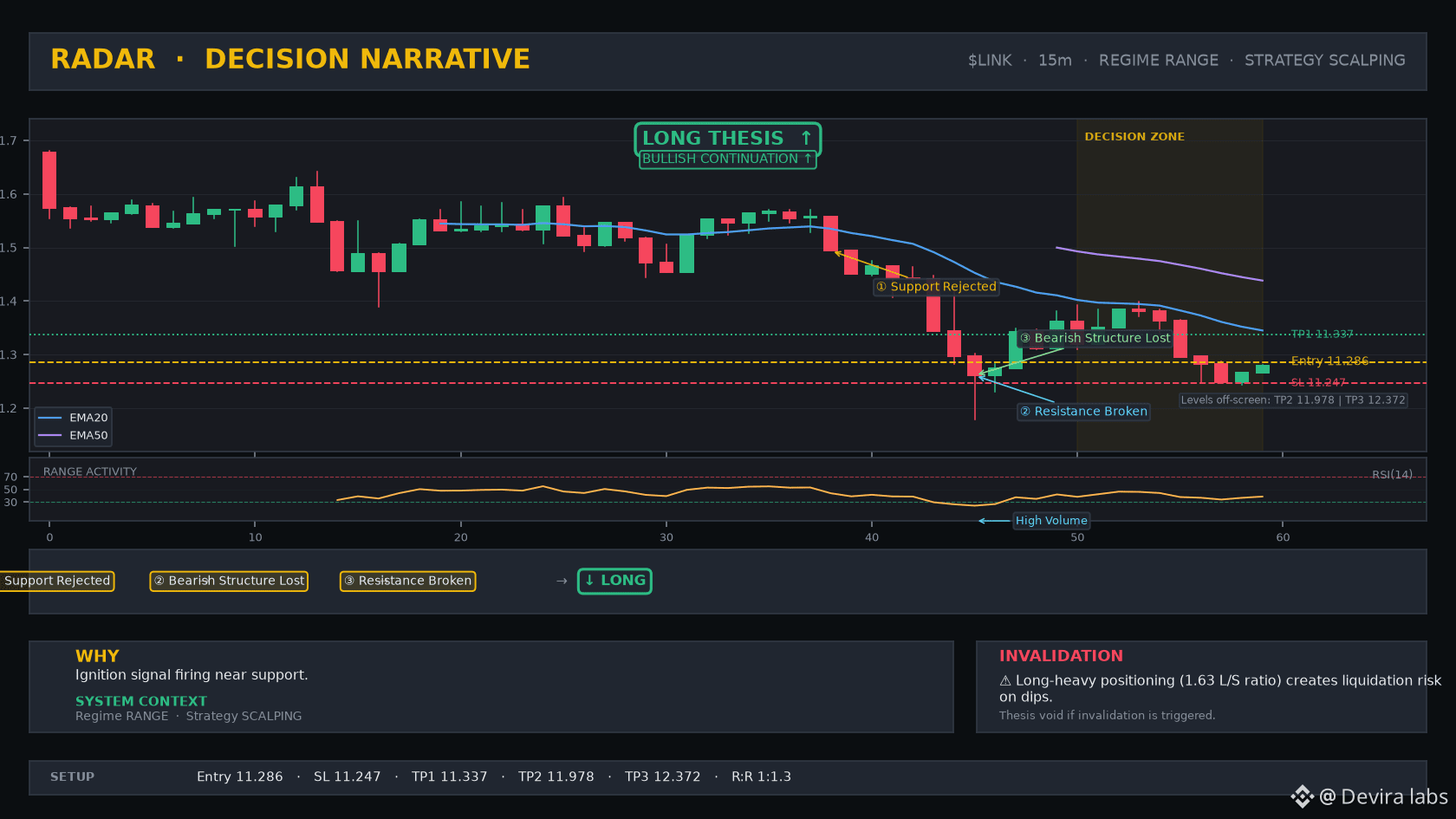The height and width of the screenshot is (819, 1456).
Task: Click the green LONG decision button
Action: (x=614, y=581)
